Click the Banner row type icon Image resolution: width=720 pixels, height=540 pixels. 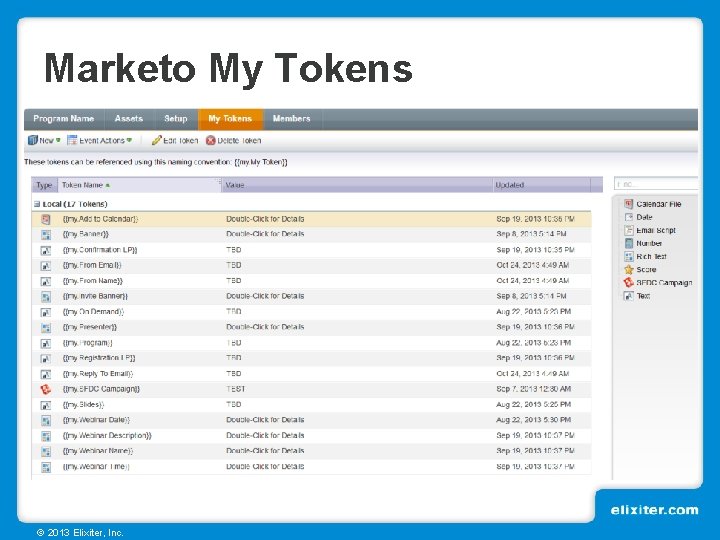45,235
